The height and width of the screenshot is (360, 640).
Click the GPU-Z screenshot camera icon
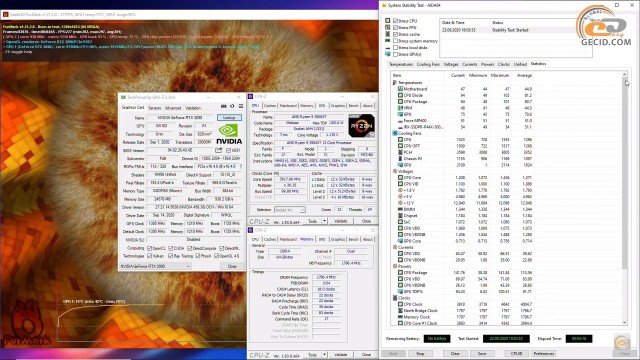(x=224, y=106)
